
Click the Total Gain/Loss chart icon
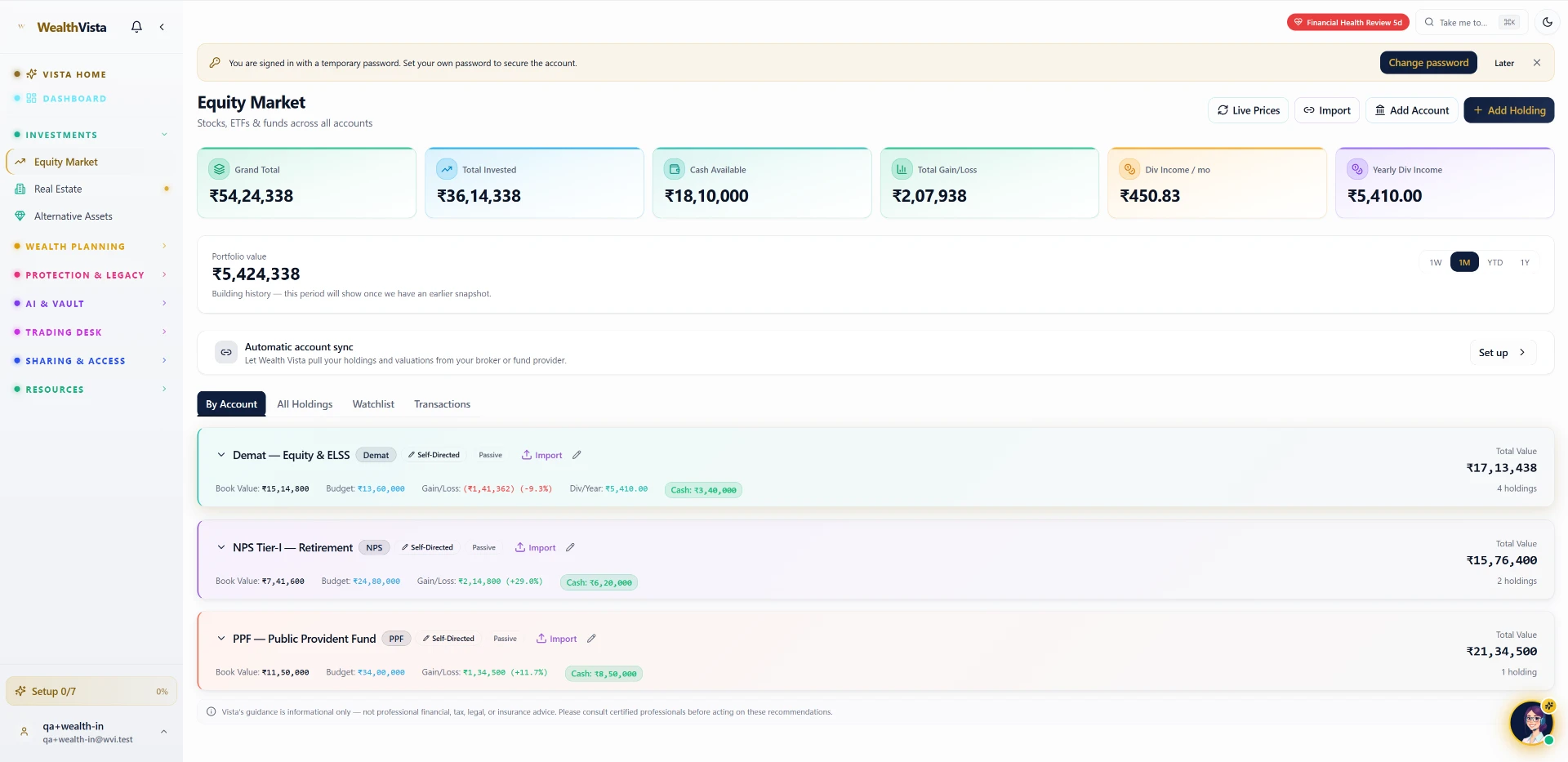(x=902, y=169)
